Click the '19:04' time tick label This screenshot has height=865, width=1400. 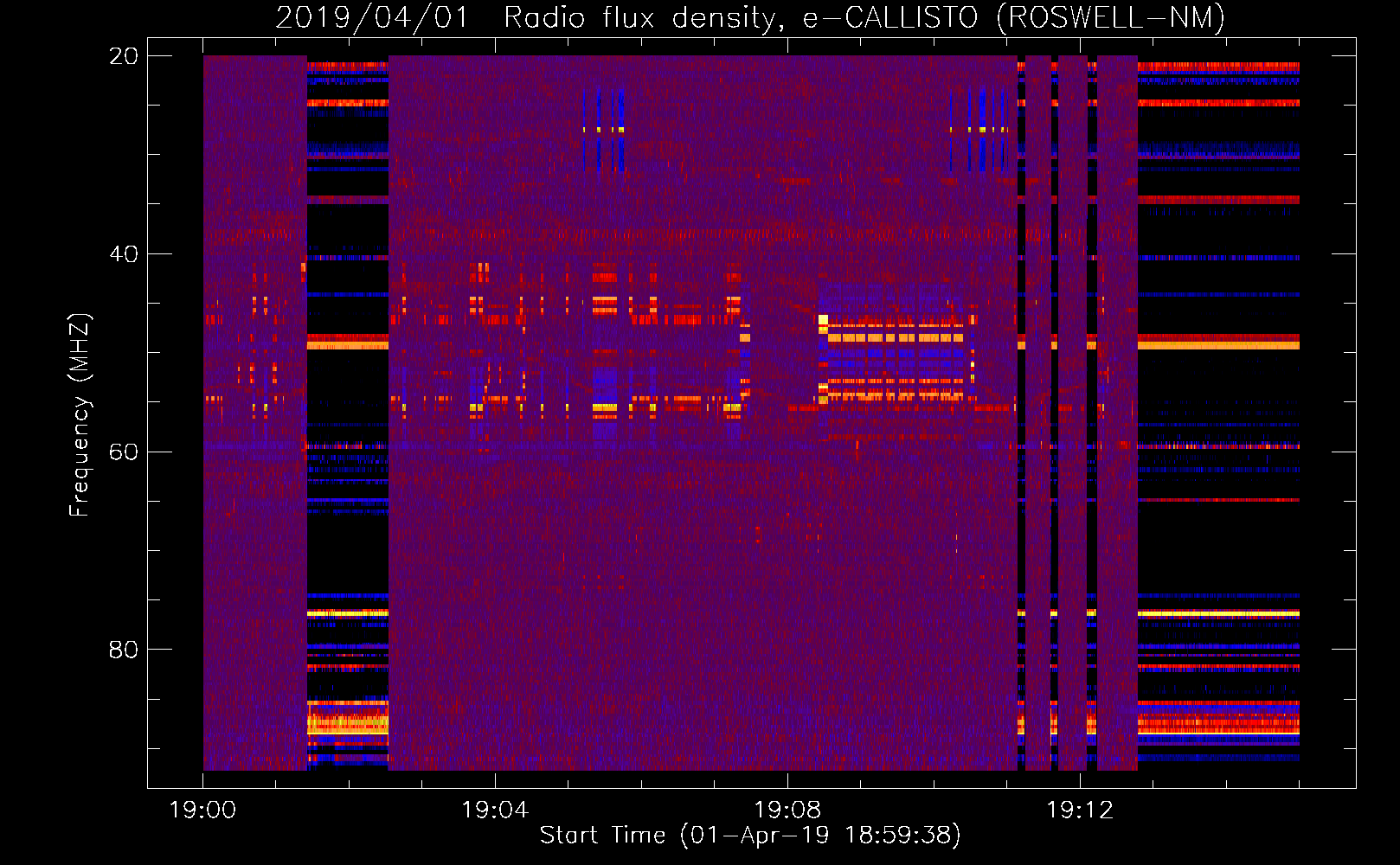[495, 811]
